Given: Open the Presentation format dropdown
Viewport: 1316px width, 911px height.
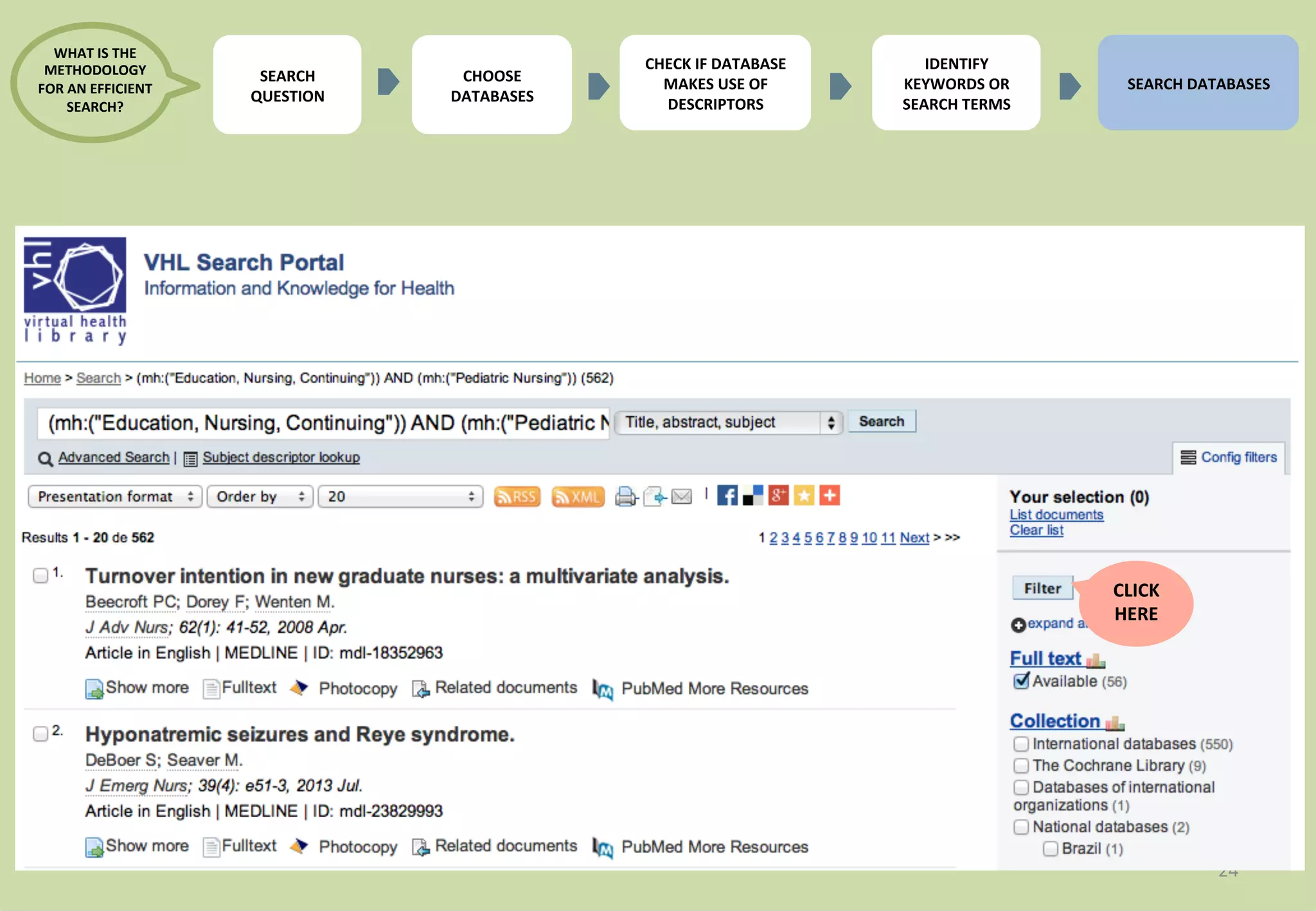Looking at the screenshot, I should point(115,497).
